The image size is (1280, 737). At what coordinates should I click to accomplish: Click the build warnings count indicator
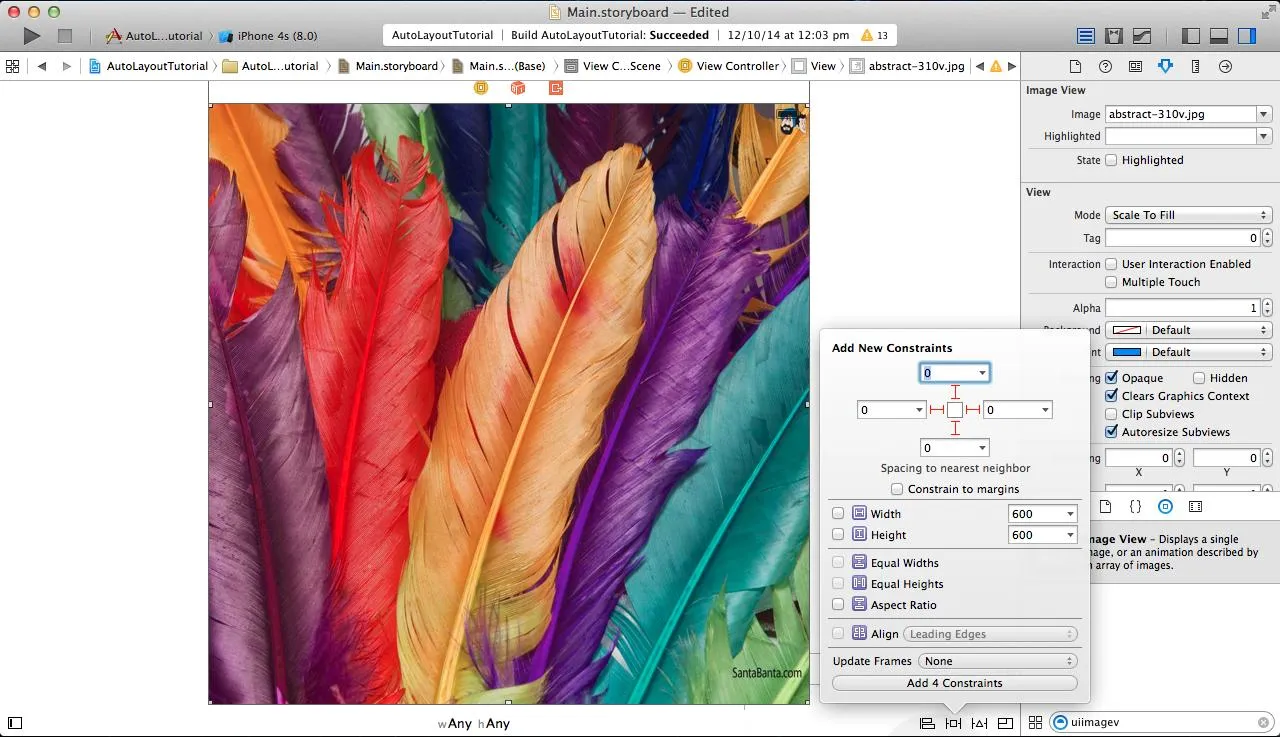pos(874,35)
